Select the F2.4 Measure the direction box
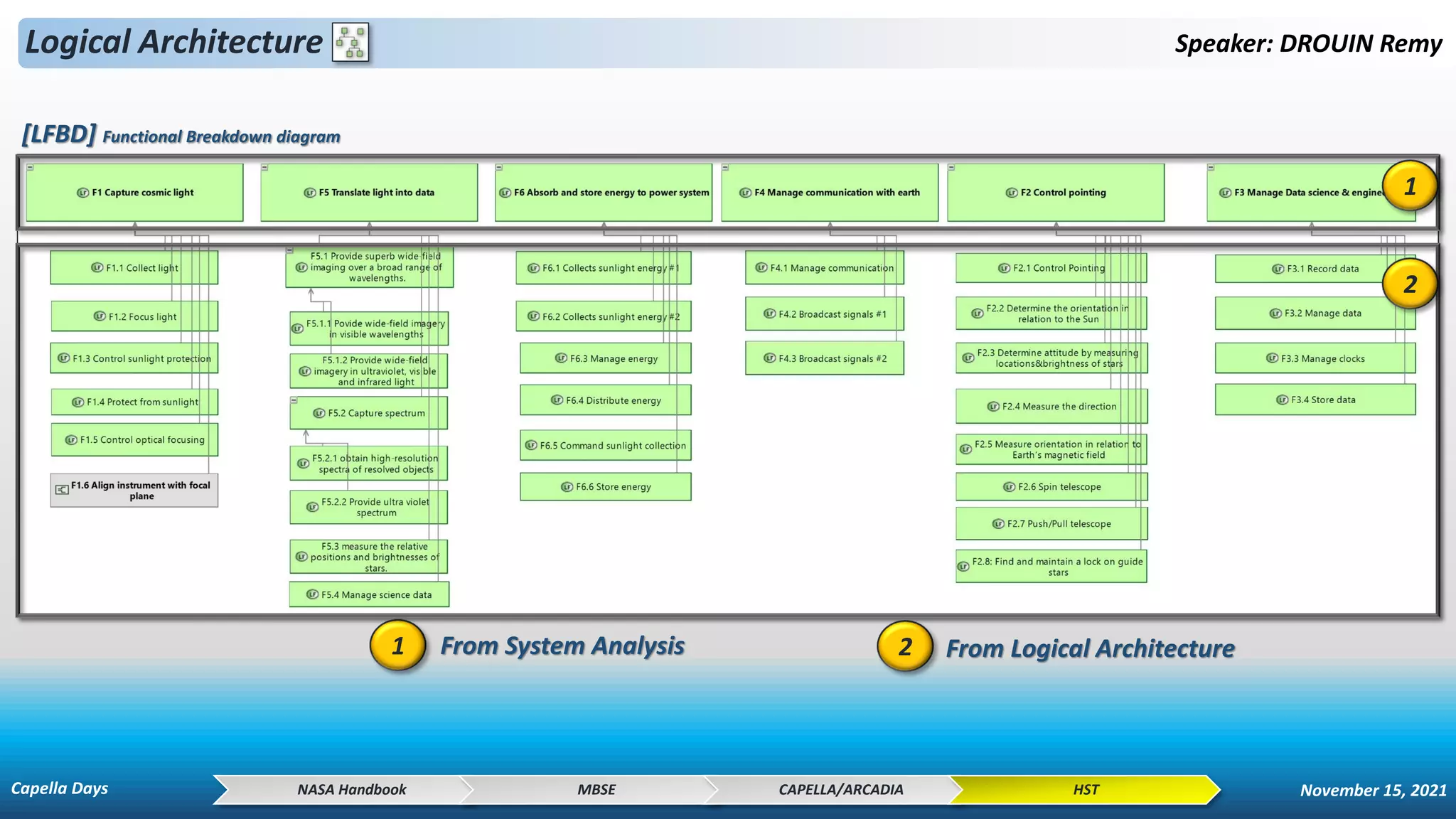The image size is (1456, 819). (x=1051, y=406)
